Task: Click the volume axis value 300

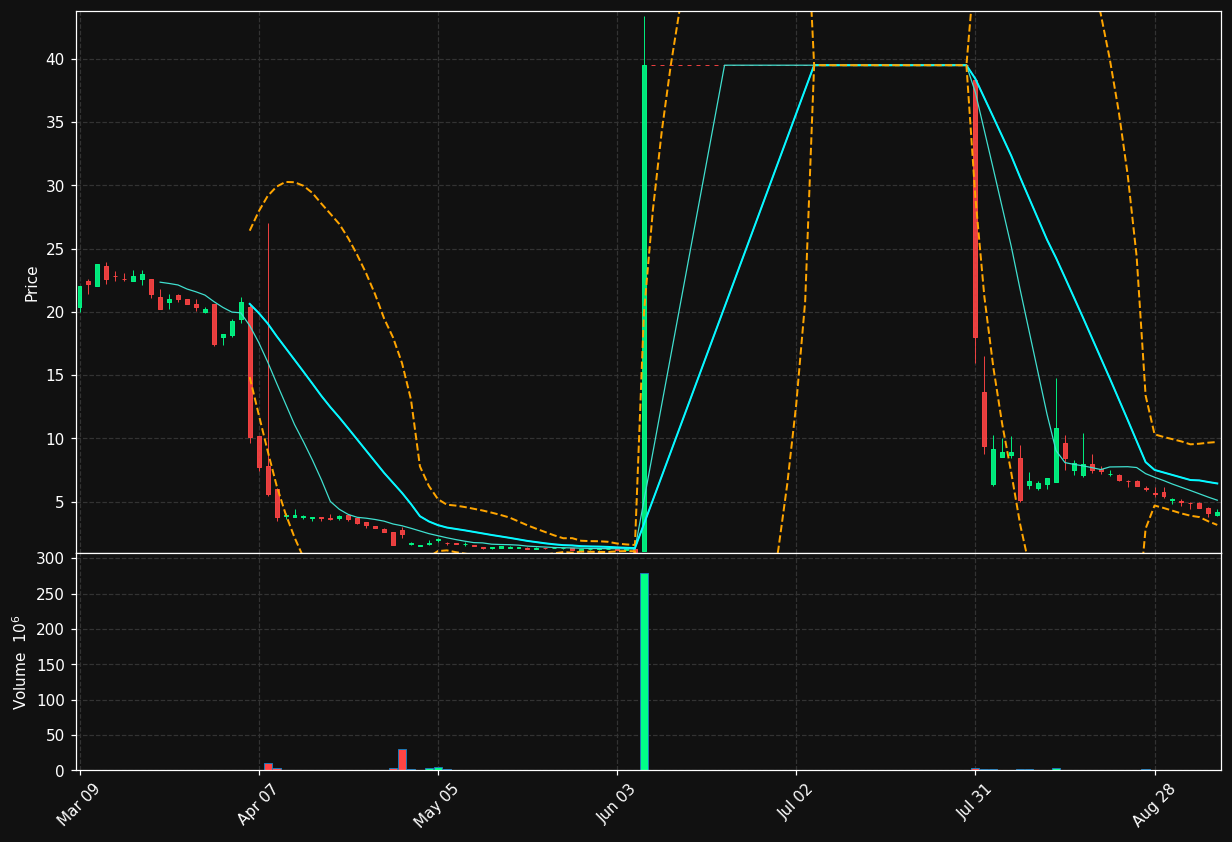Action: pos(50,558)
